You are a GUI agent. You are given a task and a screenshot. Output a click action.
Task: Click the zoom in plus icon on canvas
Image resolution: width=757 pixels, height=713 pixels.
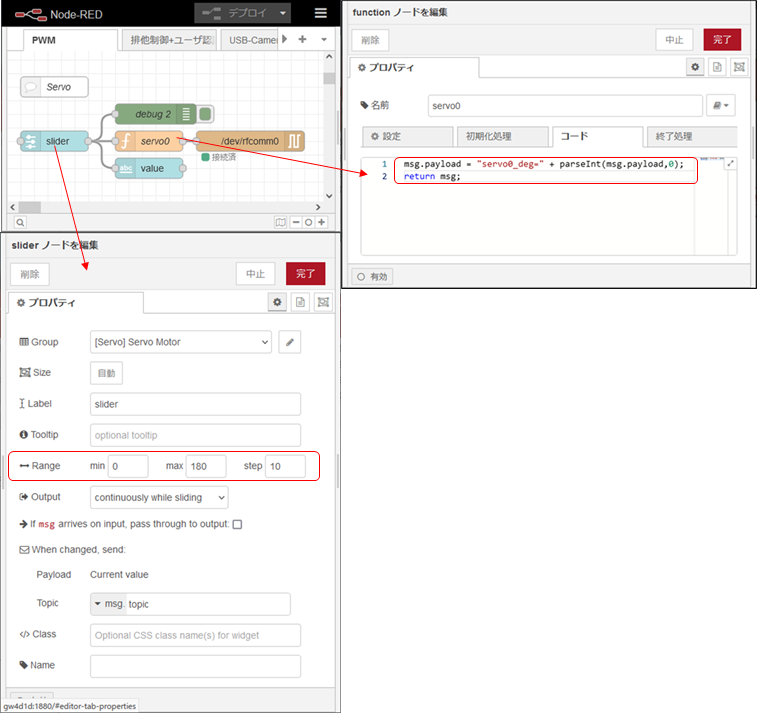click(x=322, y=222)
